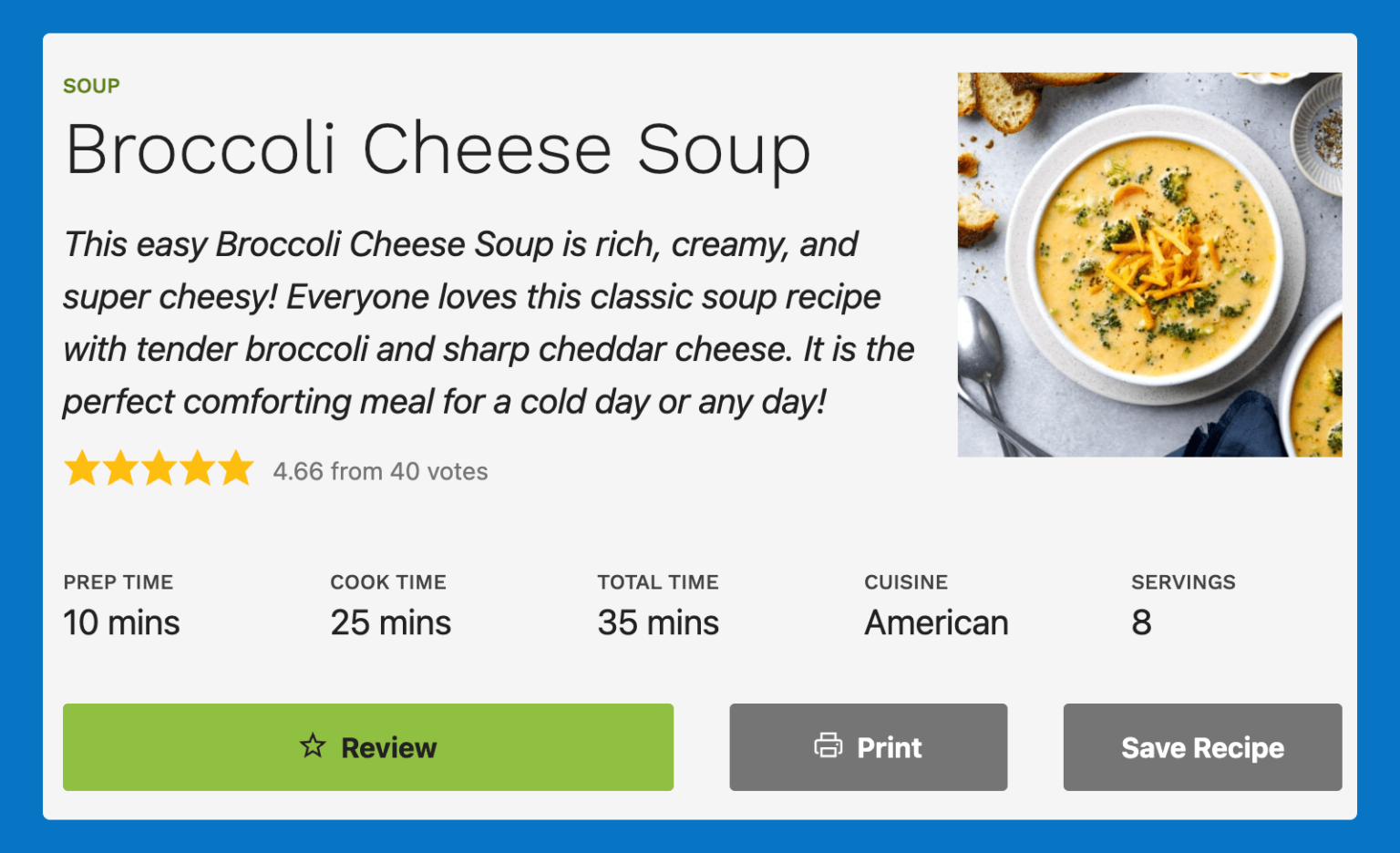This screenshot has width=1400, height=853.
Task: Select the first rating star
Action: tap(80, 468)
